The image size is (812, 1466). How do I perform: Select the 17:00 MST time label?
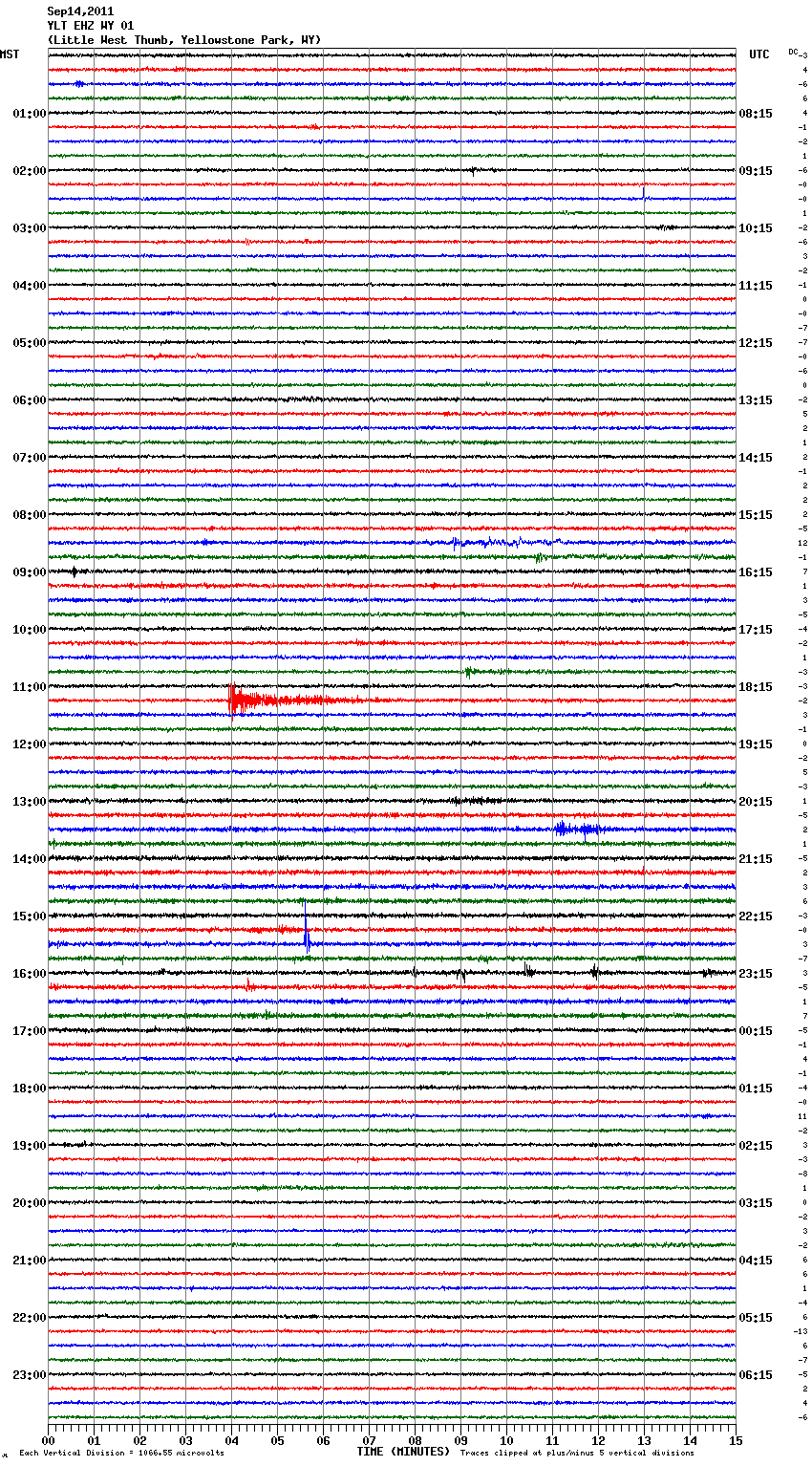tap(30, 1031)
